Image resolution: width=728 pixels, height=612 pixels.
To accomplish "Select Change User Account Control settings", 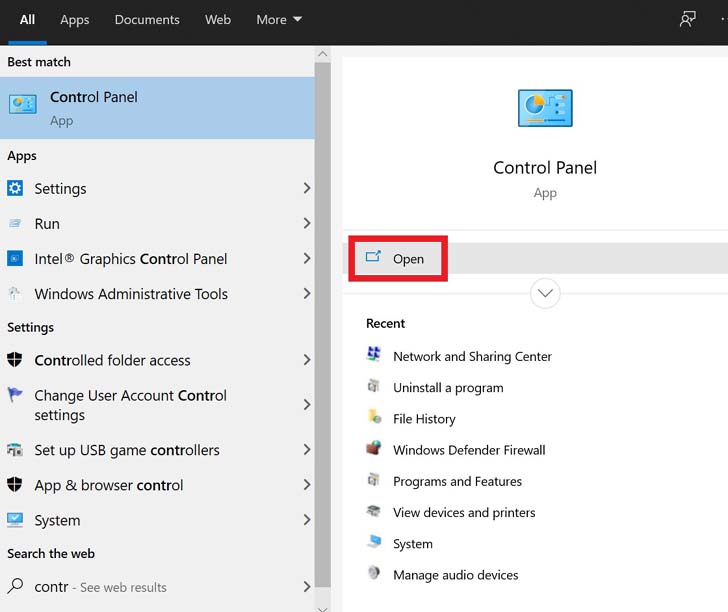I will [x=157, y=404].
